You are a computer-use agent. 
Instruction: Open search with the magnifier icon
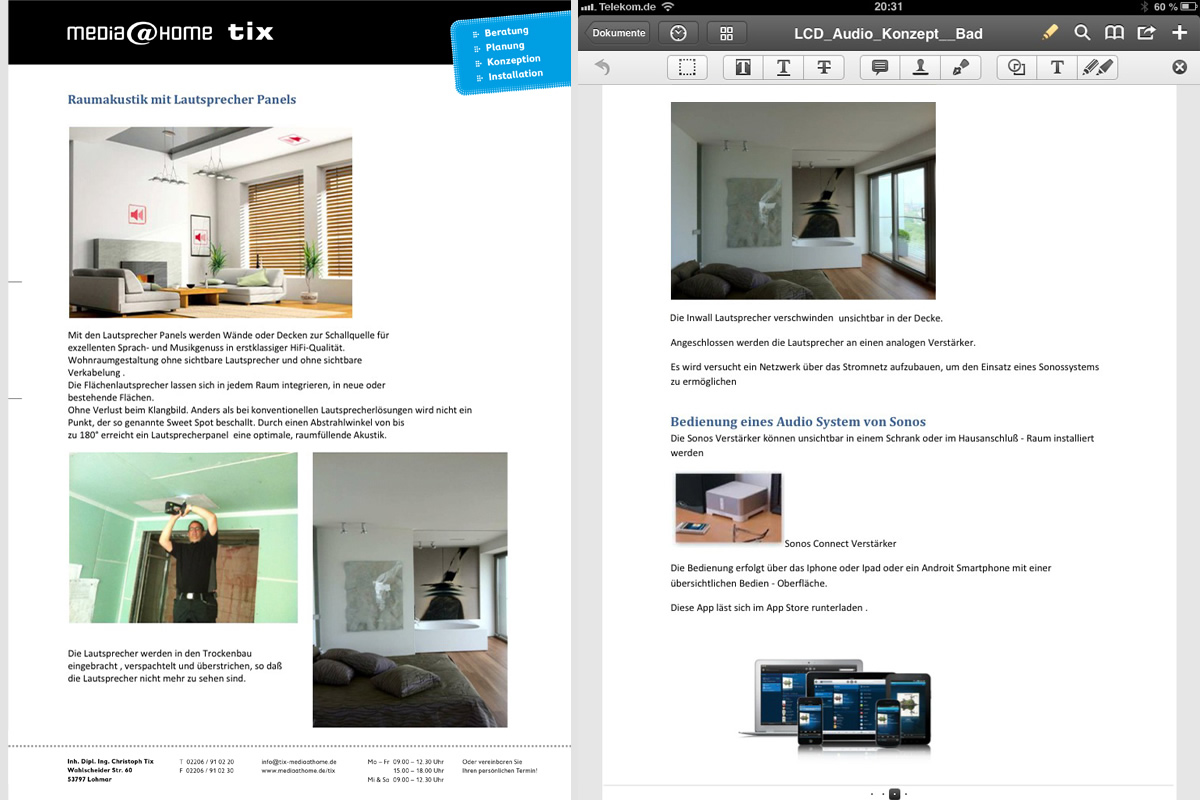pos(1082,32)
